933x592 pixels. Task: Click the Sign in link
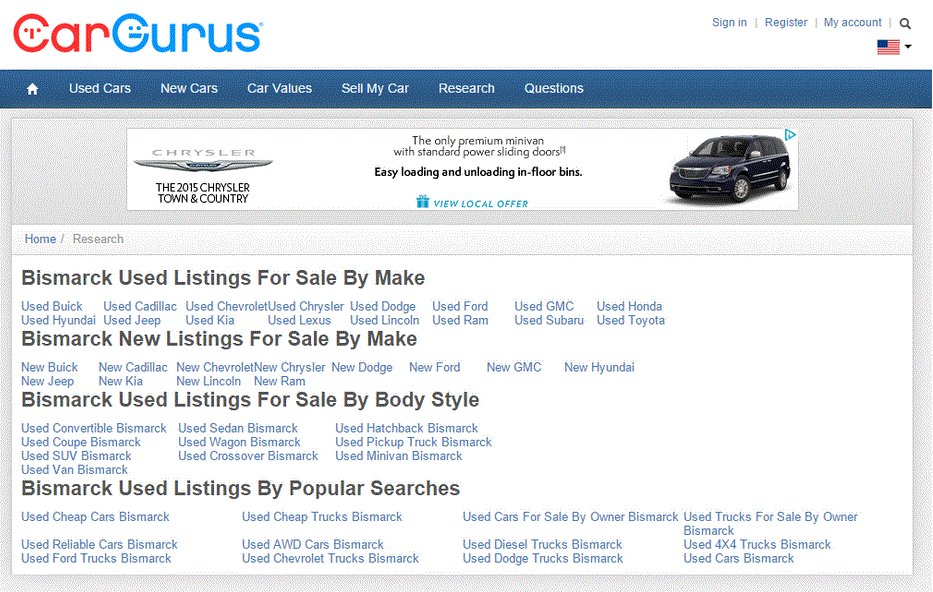tap(730, 23)
